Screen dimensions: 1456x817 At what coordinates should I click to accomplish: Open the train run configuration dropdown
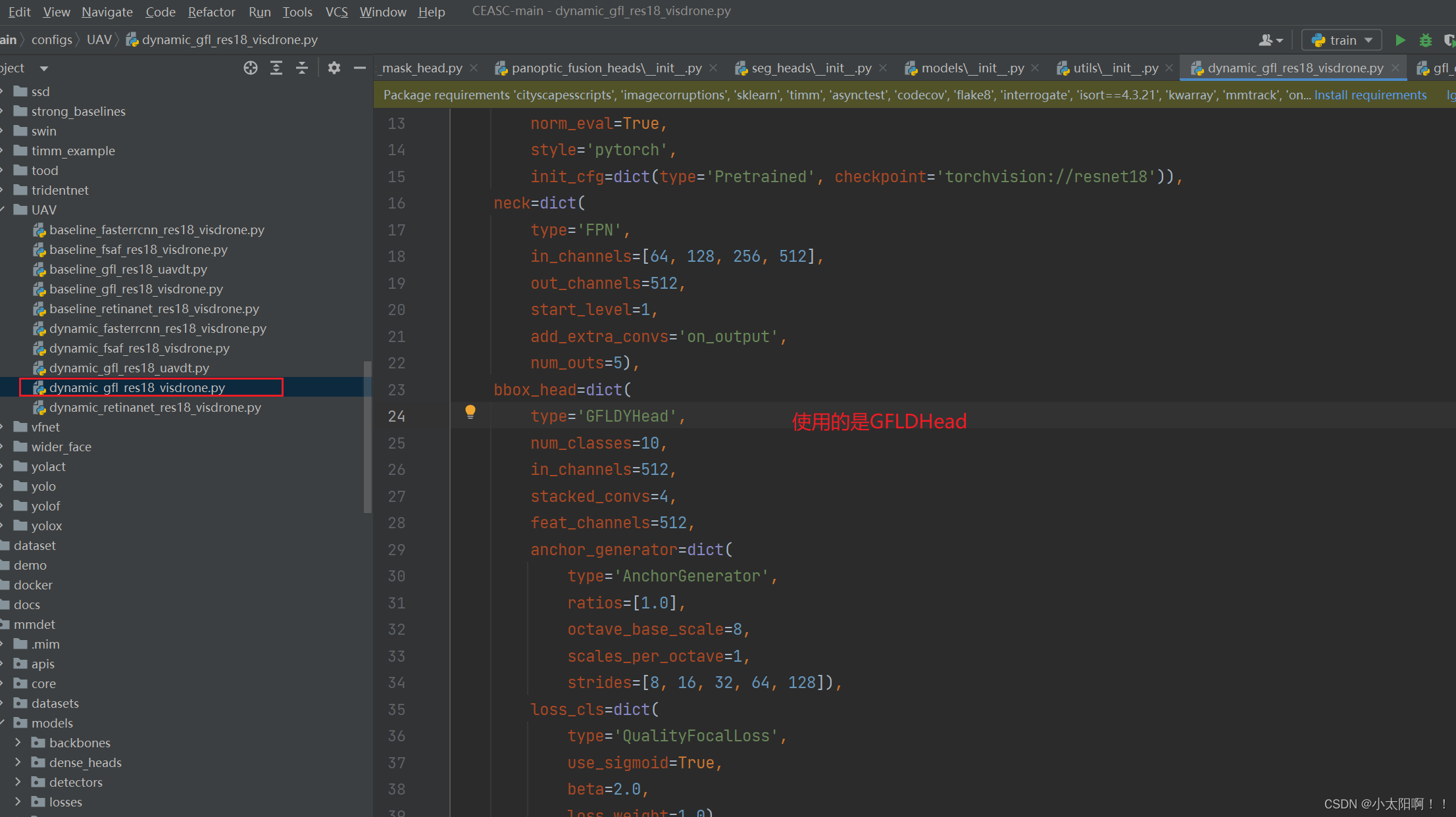click(1342, 40)
